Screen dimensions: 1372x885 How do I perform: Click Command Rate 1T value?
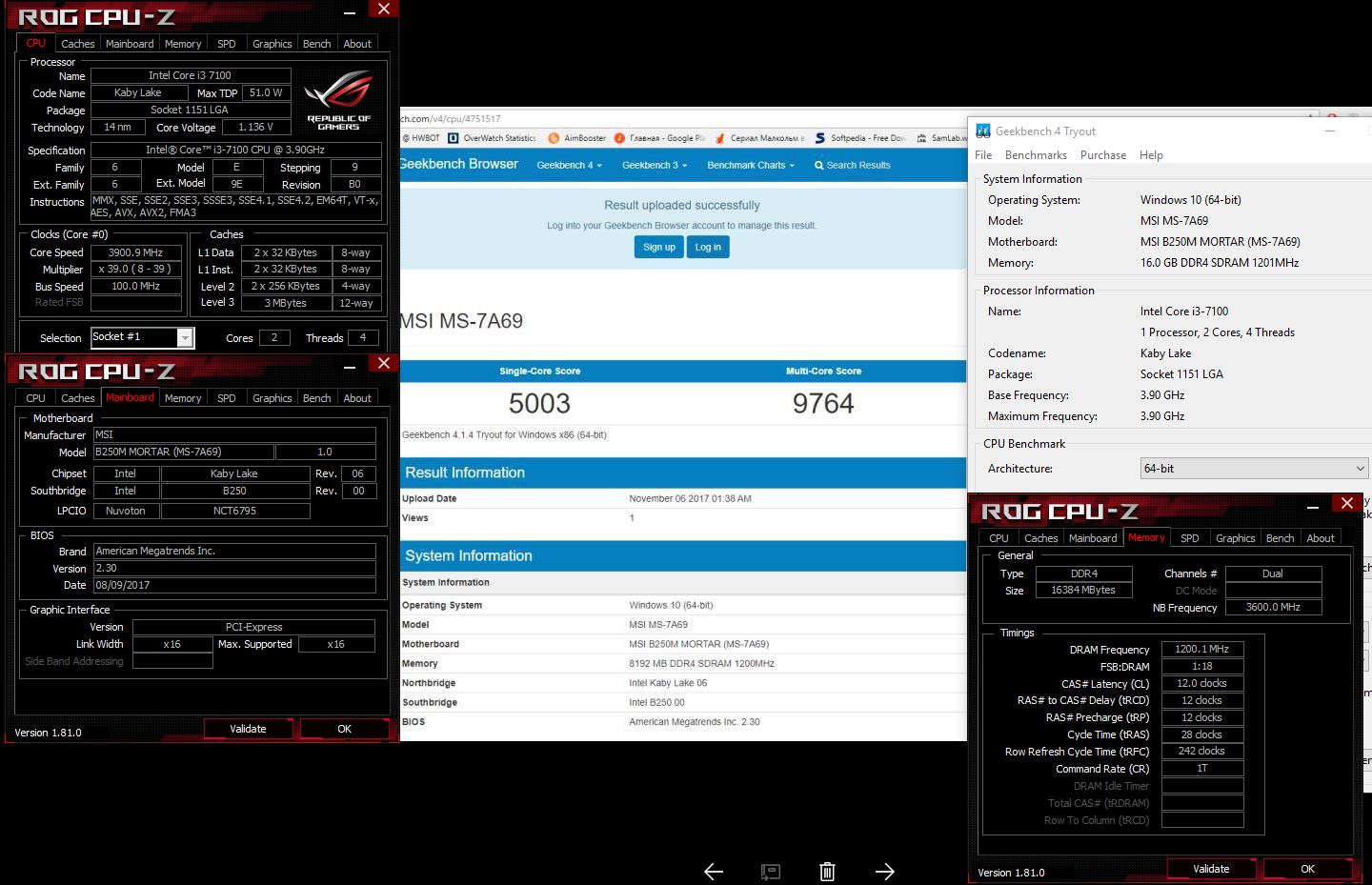click(1202, 769)
